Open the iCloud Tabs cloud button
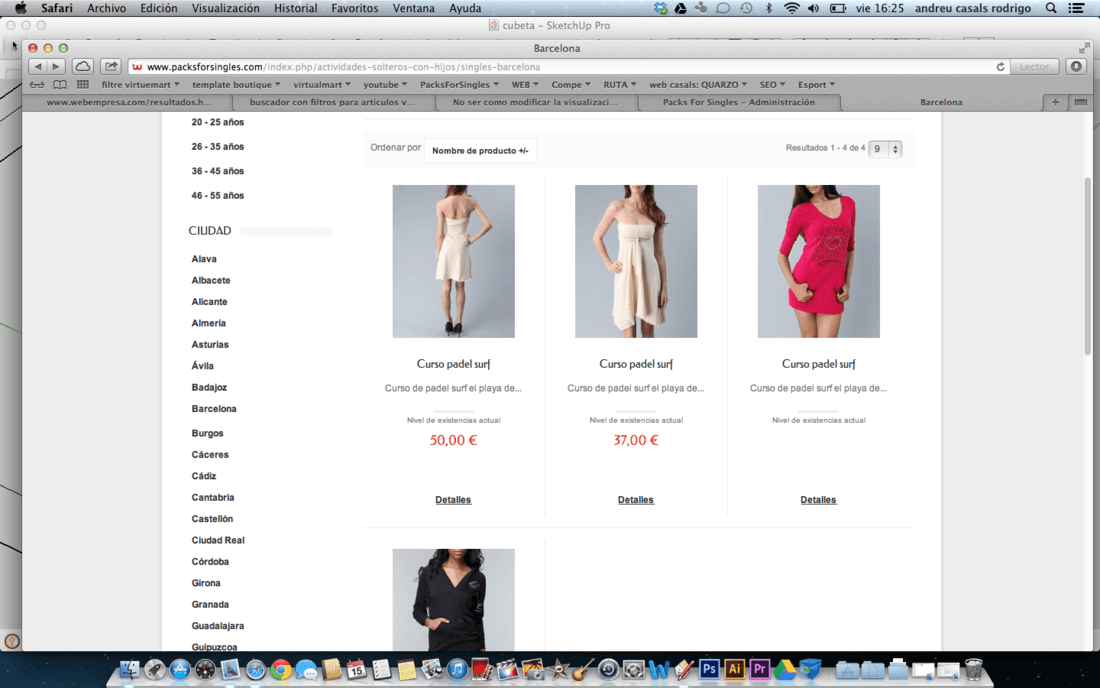Screen dimensions: 1100x688 [x=83, y=67]
